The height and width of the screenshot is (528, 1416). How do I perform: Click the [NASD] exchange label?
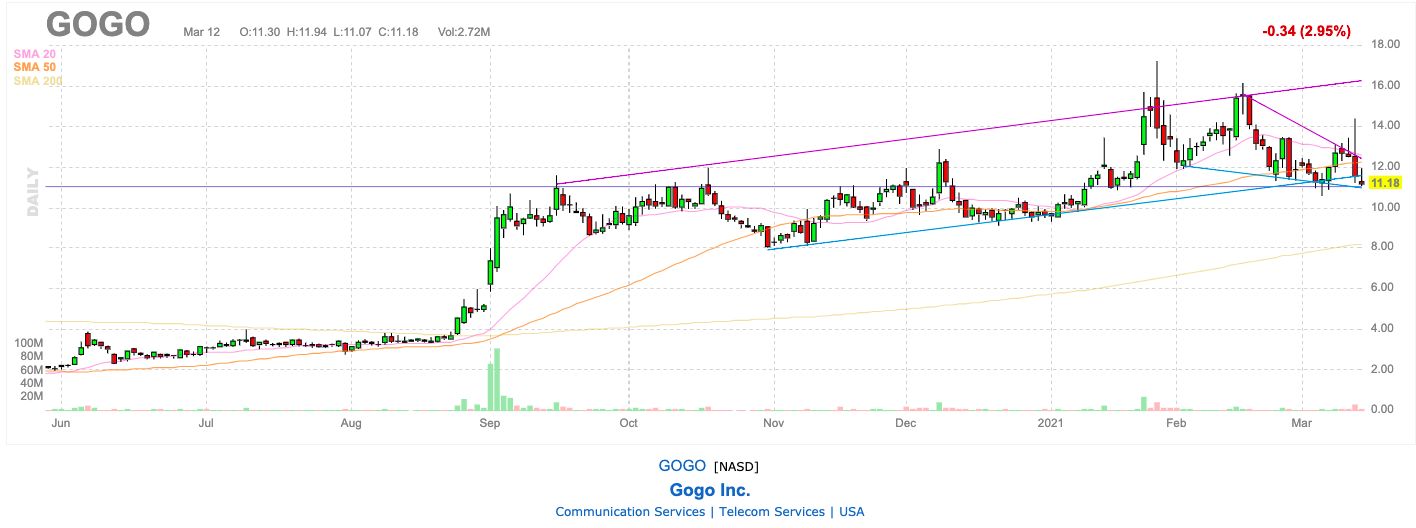[736, 466]
